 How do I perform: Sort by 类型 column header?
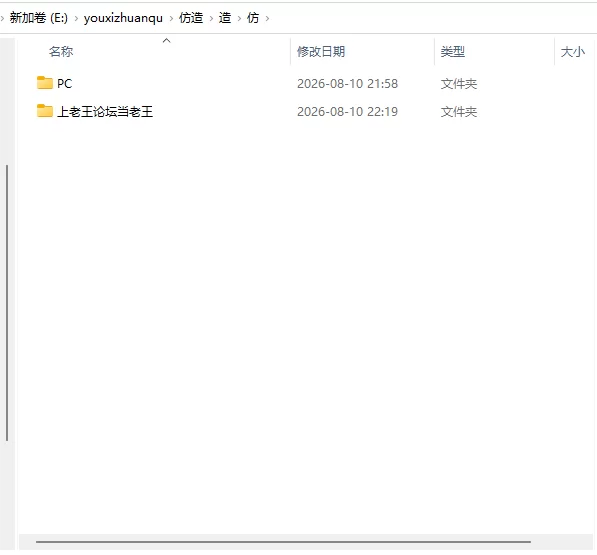point(453,51)
